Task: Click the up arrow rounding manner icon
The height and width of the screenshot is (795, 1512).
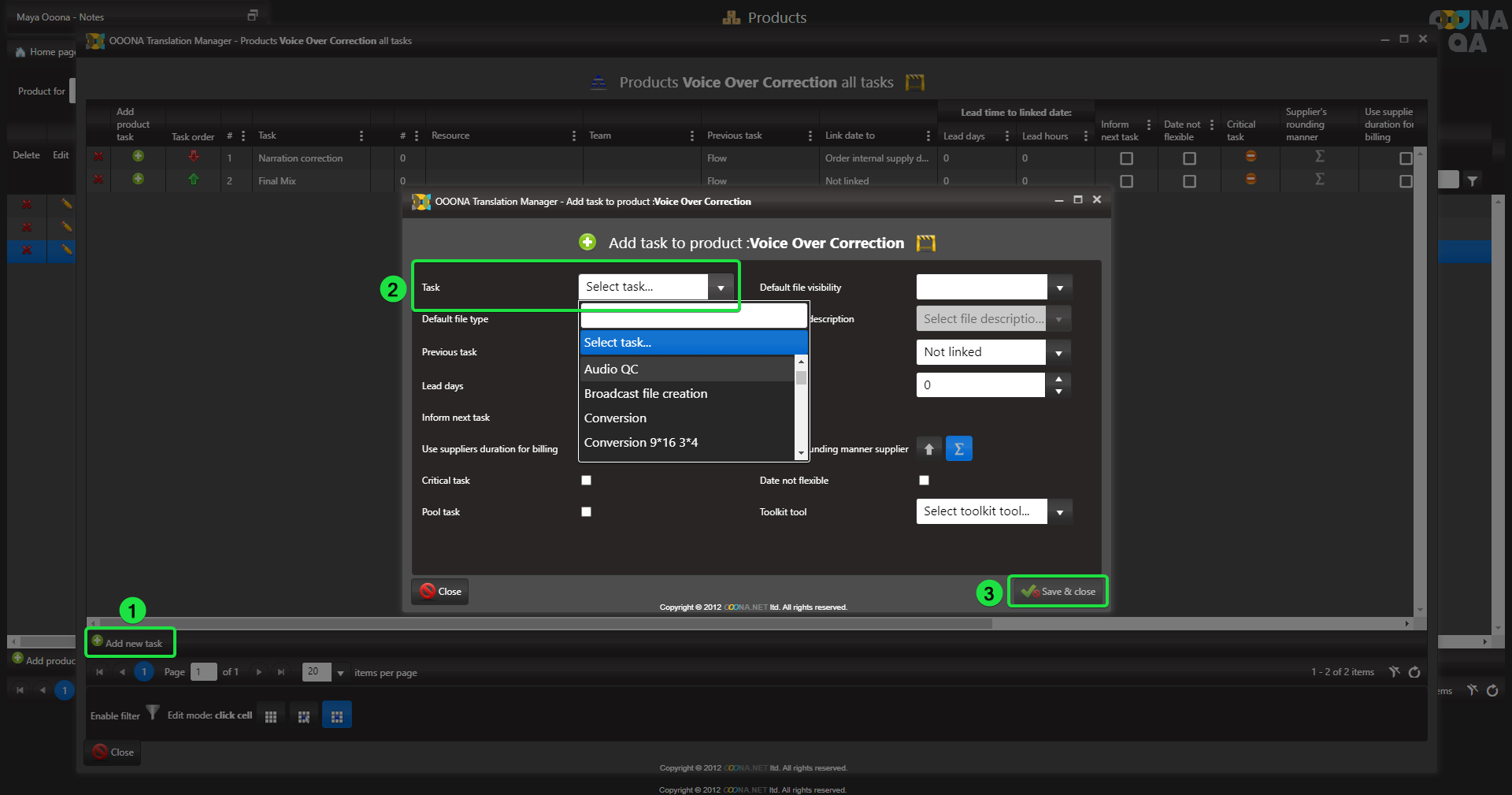Action: [x=929, y=449]
